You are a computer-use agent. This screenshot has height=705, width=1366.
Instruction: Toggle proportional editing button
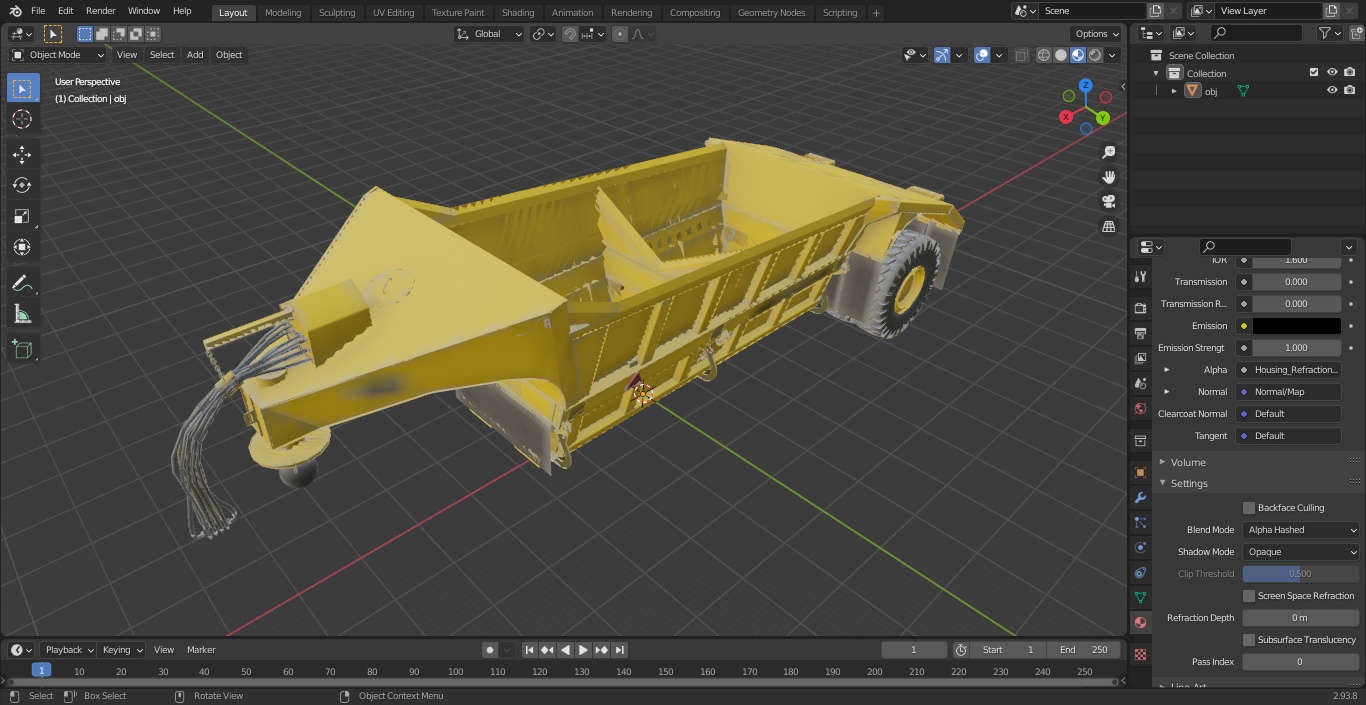coord(620,34)
